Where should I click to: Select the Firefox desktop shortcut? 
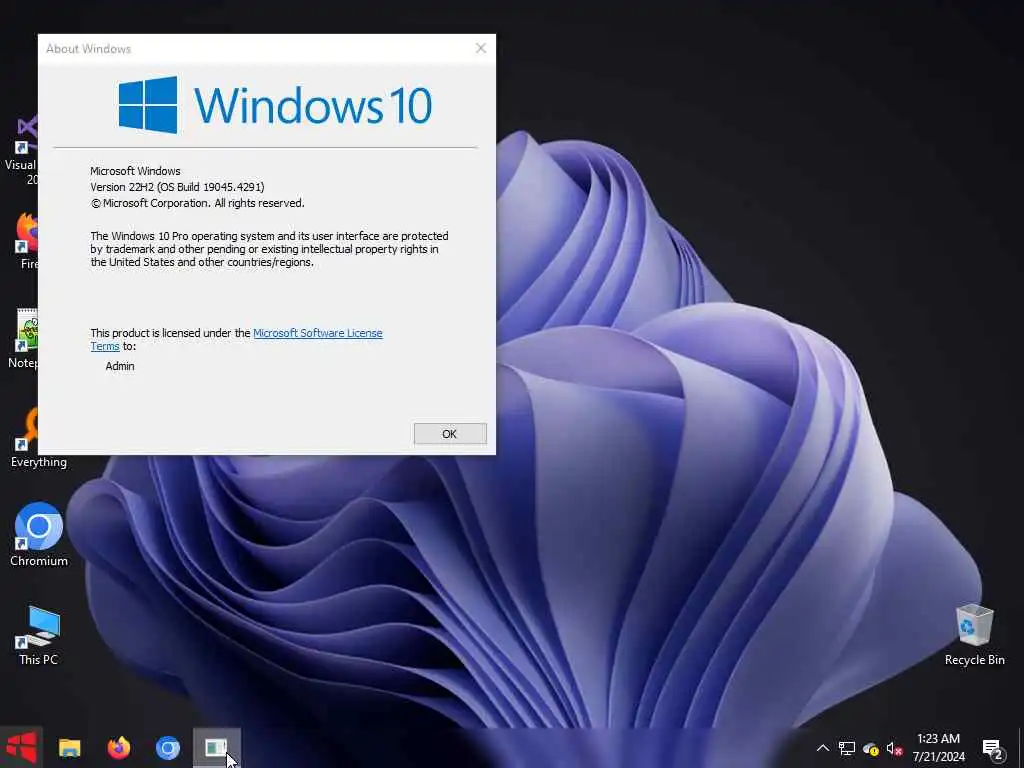pos(26,240)
